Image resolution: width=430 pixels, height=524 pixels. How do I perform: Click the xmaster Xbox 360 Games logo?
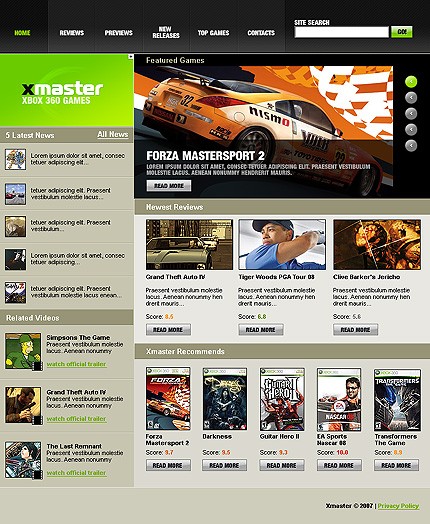(x=62, y=94)
